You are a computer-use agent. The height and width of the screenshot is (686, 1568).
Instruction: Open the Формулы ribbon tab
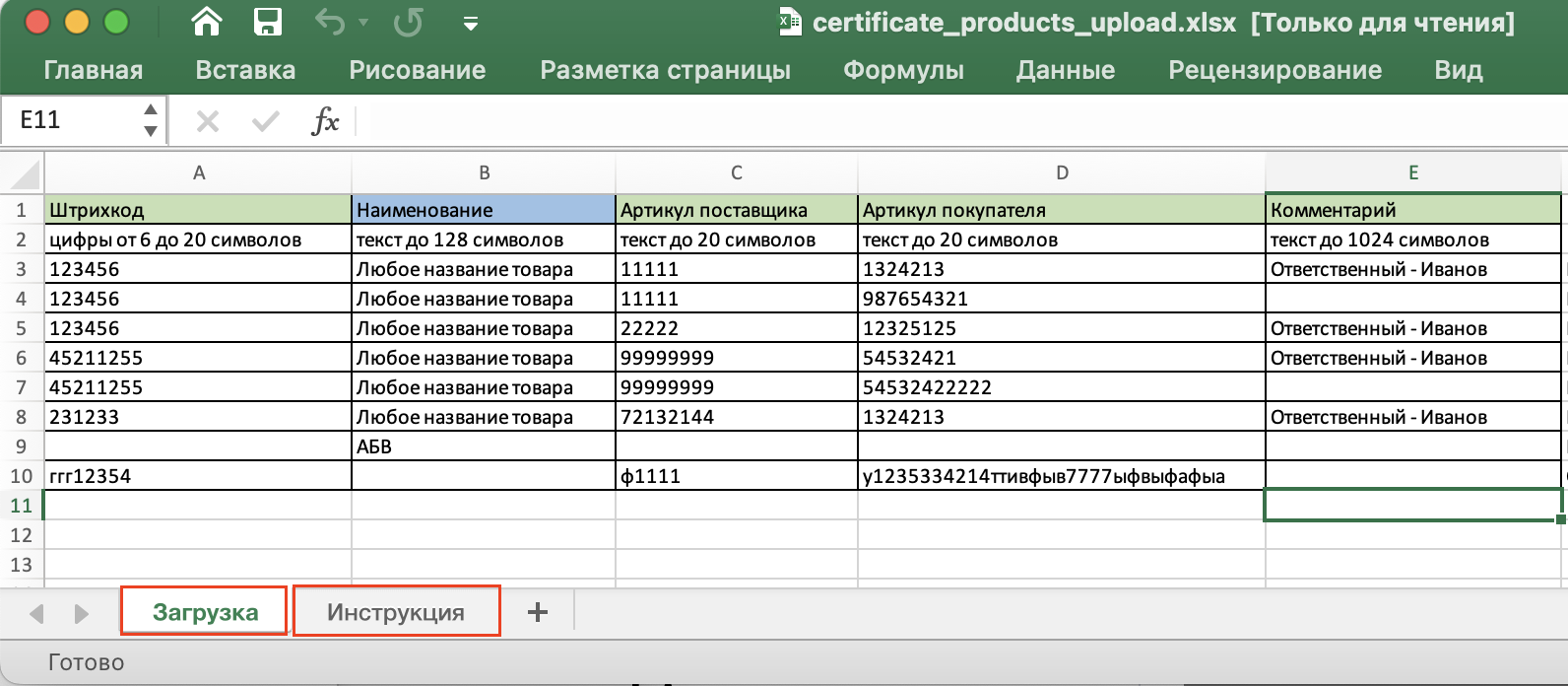point(903,70)
